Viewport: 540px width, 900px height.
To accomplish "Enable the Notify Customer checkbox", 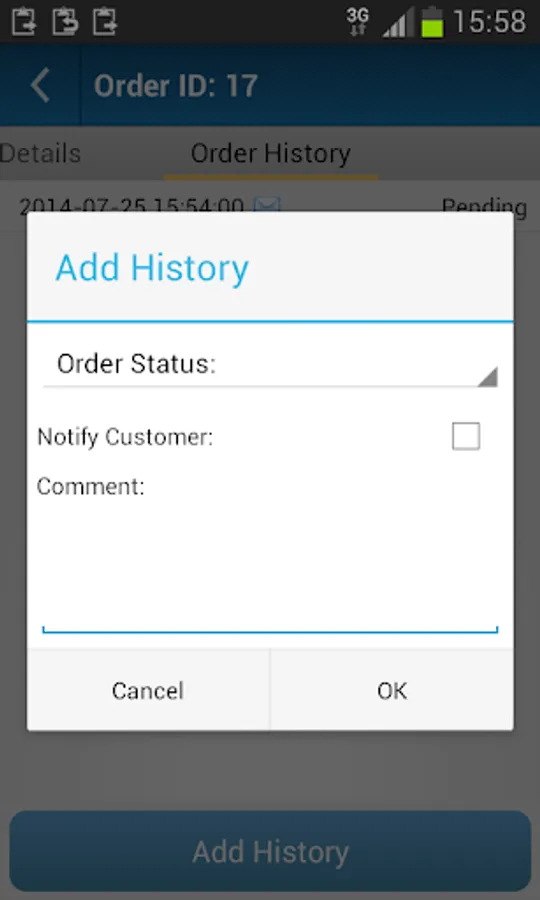I will [465, 436].
